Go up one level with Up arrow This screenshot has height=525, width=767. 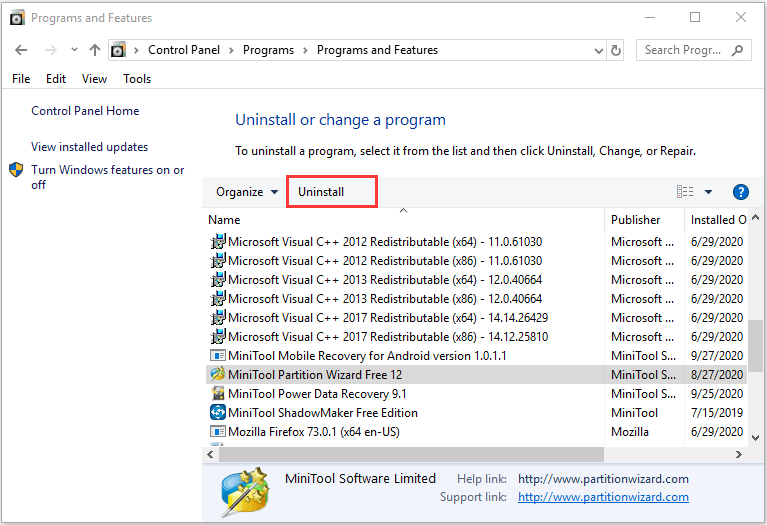coord(95,50)
